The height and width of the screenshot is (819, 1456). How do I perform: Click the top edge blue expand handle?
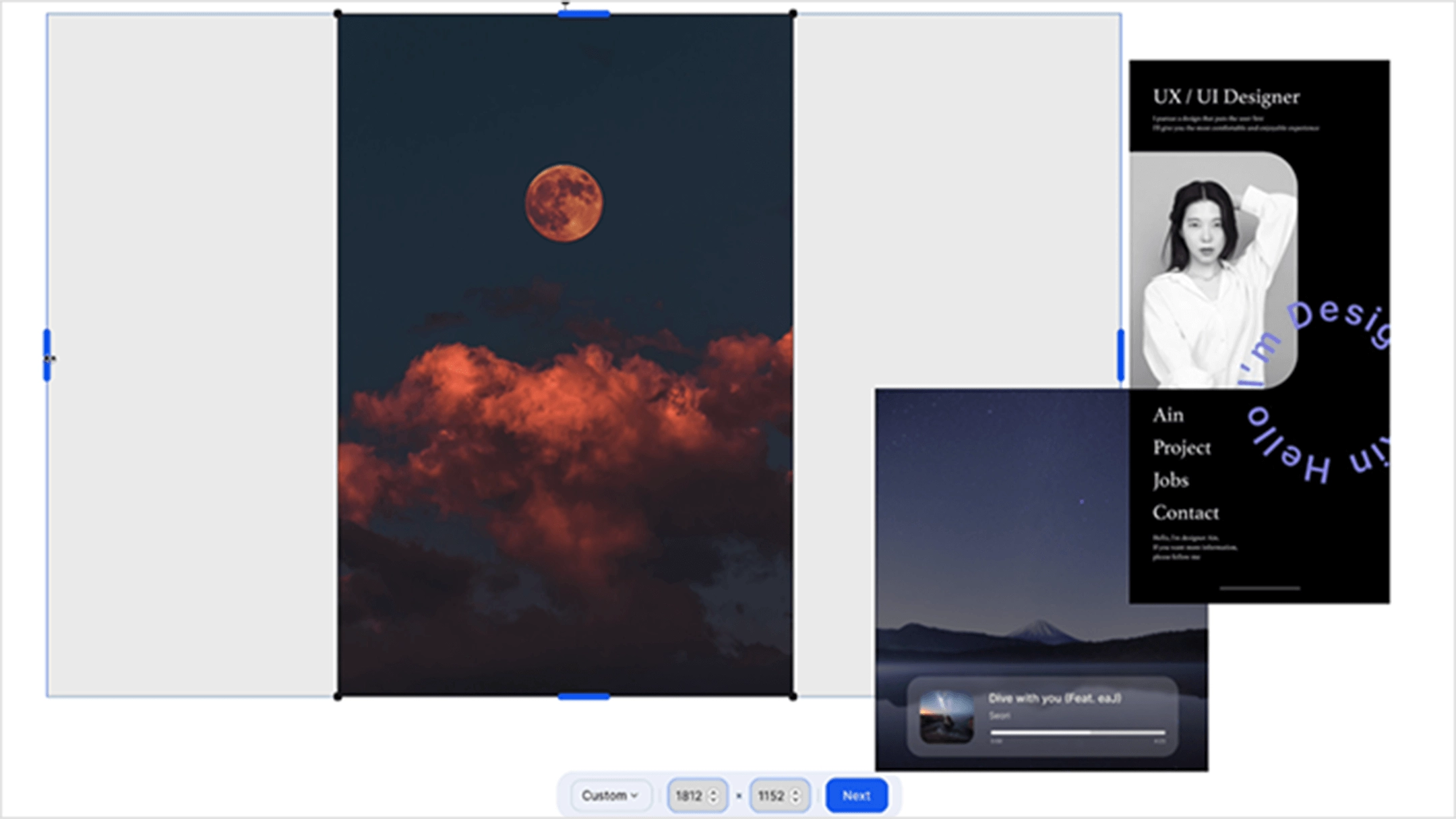pos(584,14)
